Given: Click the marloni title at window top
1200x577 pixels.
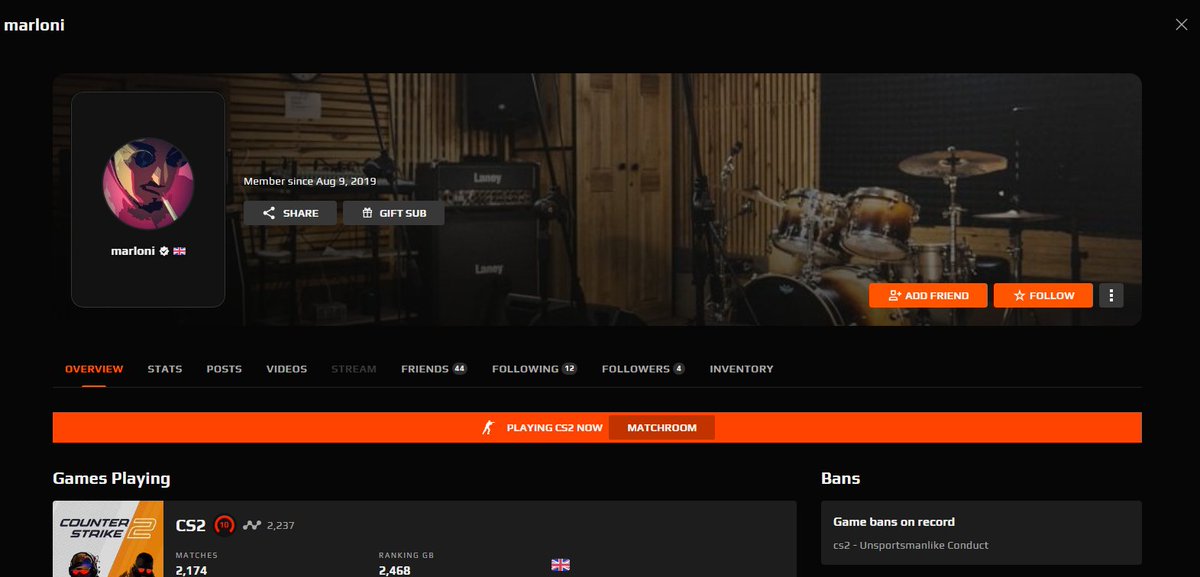Looking at the screenshot, I should click(x=34, y=25).
